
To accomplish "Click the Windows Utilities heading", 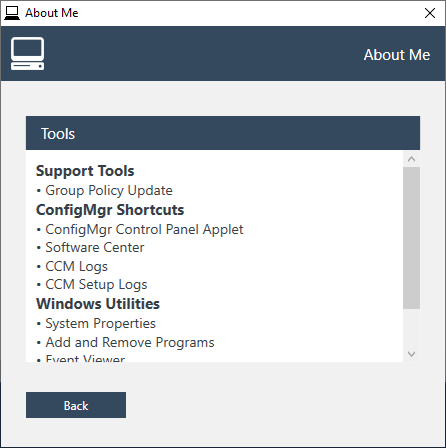I will tap(98, 304).
